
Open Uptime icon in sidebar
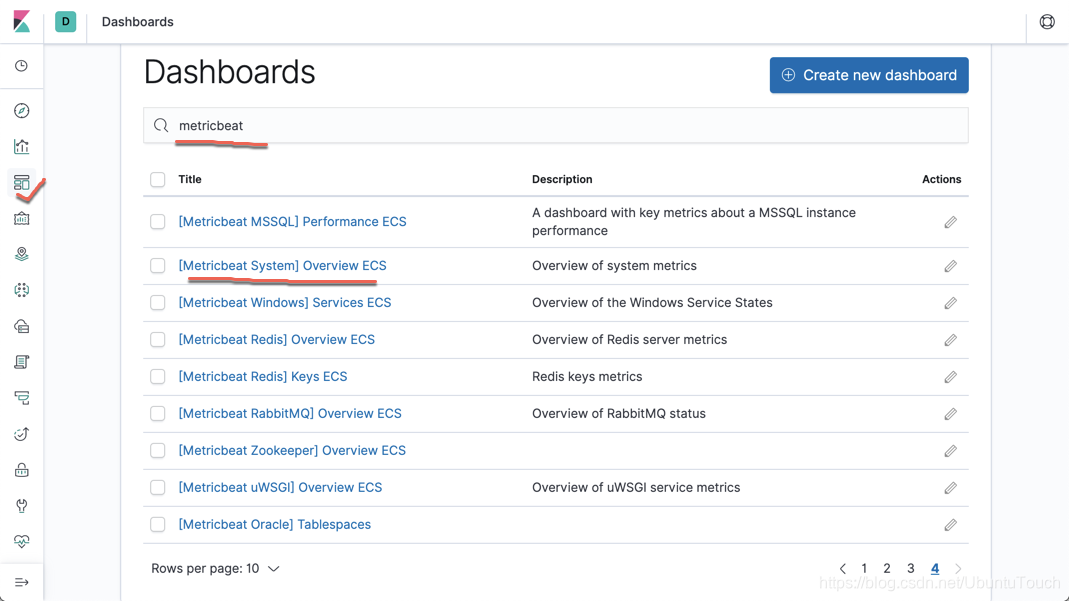coord(22,434)
